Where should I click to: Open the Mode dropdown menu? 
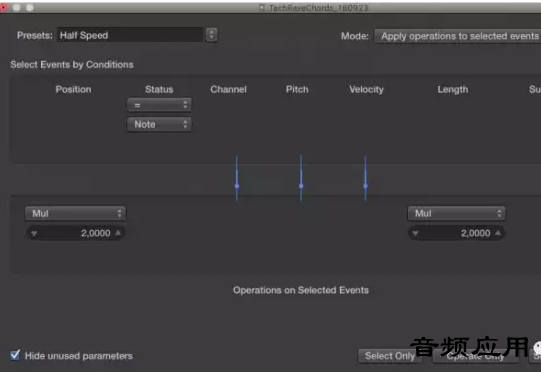click(458, 36)
